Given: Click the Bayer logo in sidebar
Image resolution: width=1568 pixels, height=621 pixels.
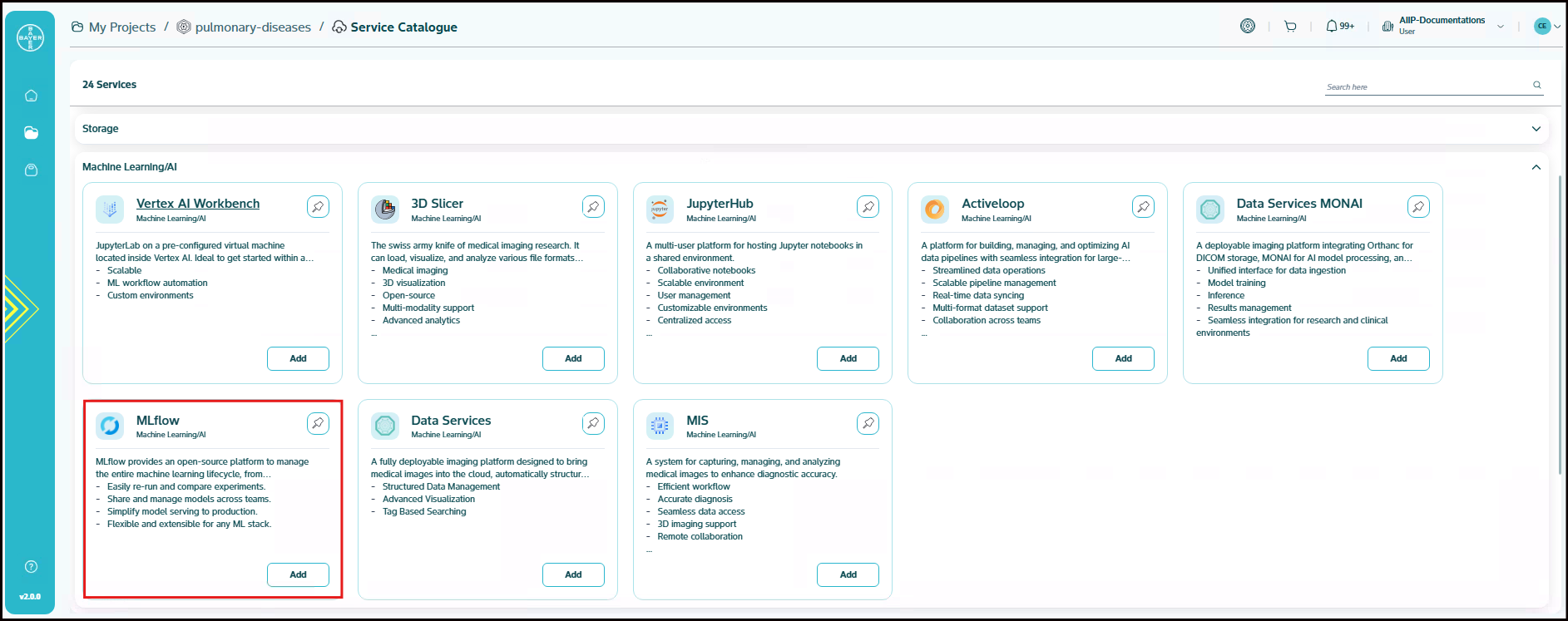Looking at the screenshot, I should coord(31,37).
